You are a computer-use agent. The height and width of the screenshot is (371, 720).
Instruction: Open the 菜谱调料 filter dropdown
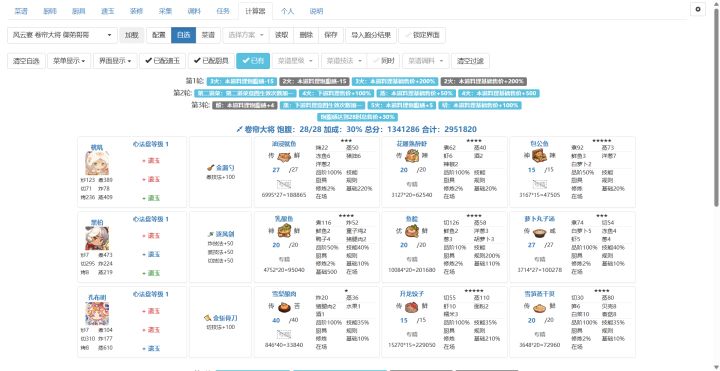pos(426,61)
